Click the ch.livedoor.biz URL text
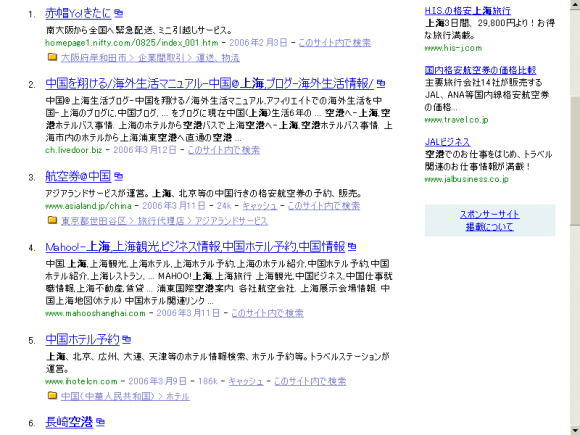This screenshot has width=580, height=435. tap(73, 150)
